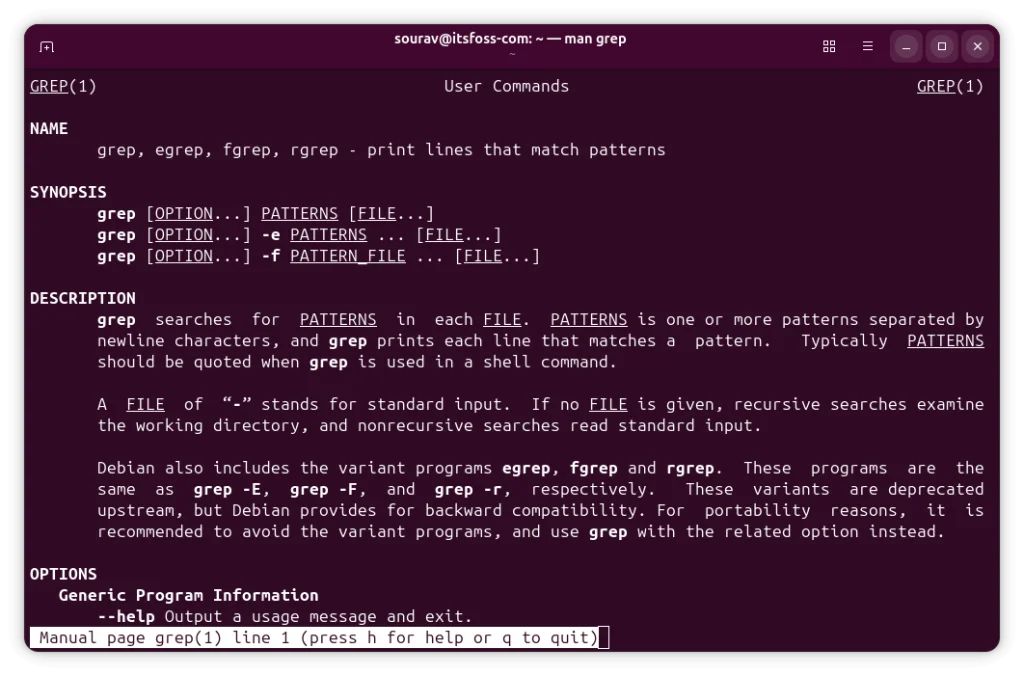Click the OPTIONS section heading

coord(62,574)
